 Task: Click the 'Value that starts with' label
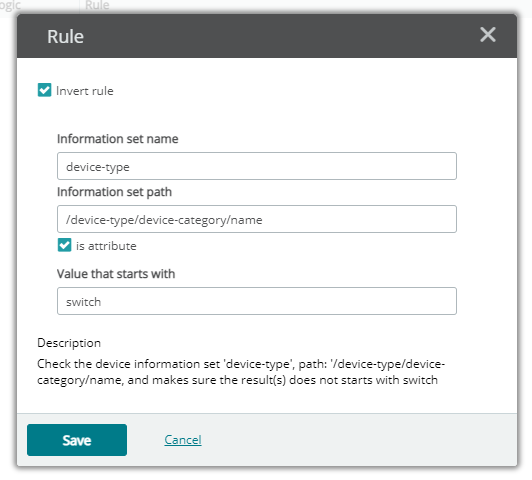coord(116,274)
